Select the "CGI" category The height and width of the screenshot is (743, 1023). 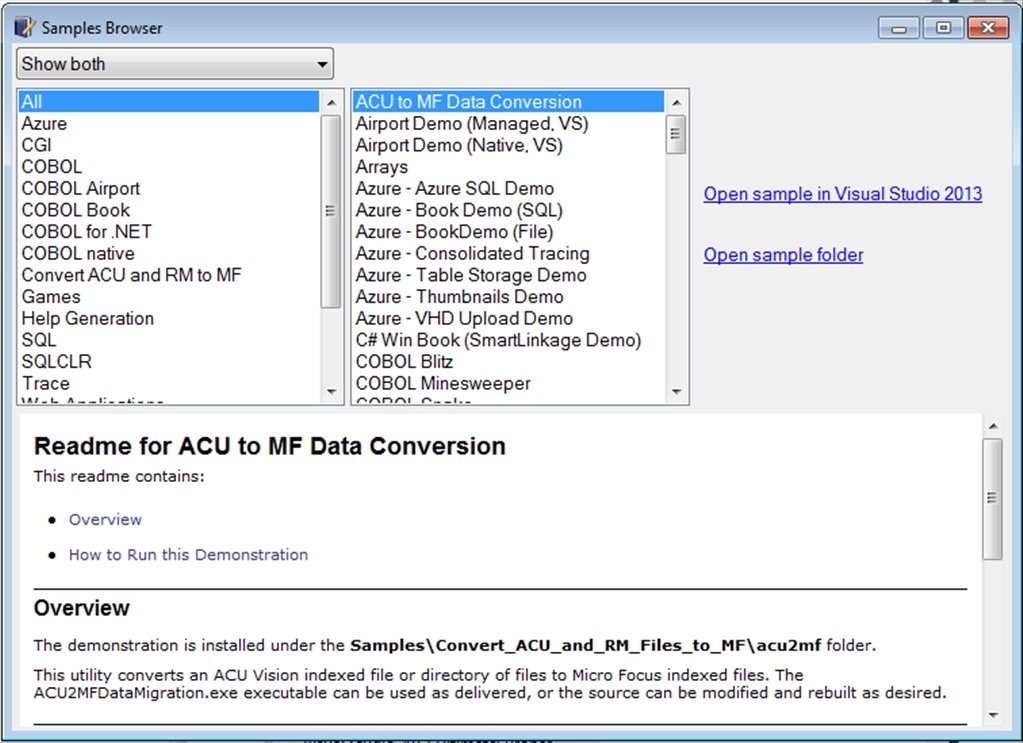[x=169, y=145]
